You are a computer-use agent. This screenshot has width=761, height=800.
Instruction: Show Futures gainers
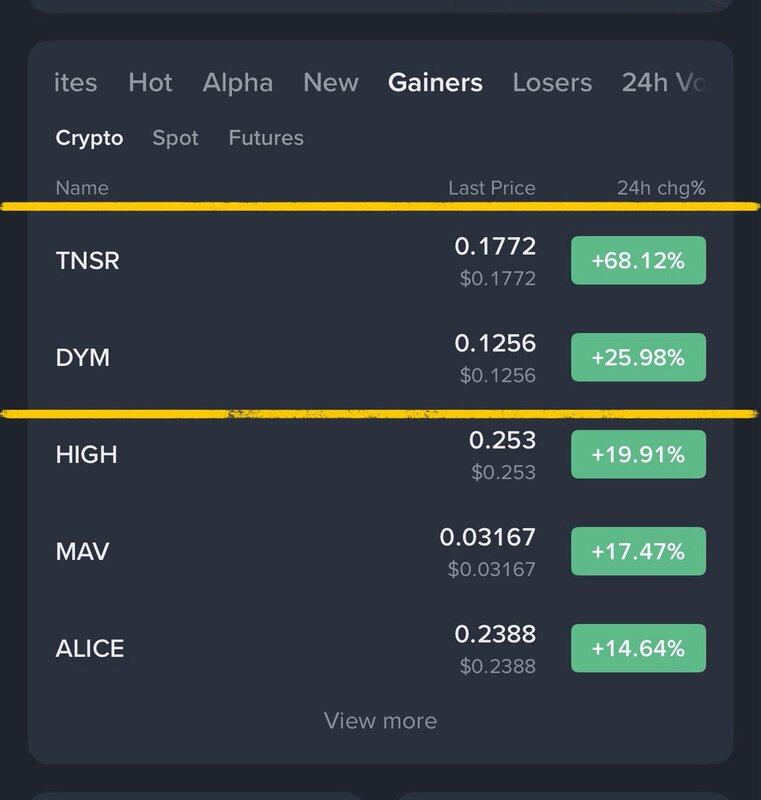pos(266,138)
